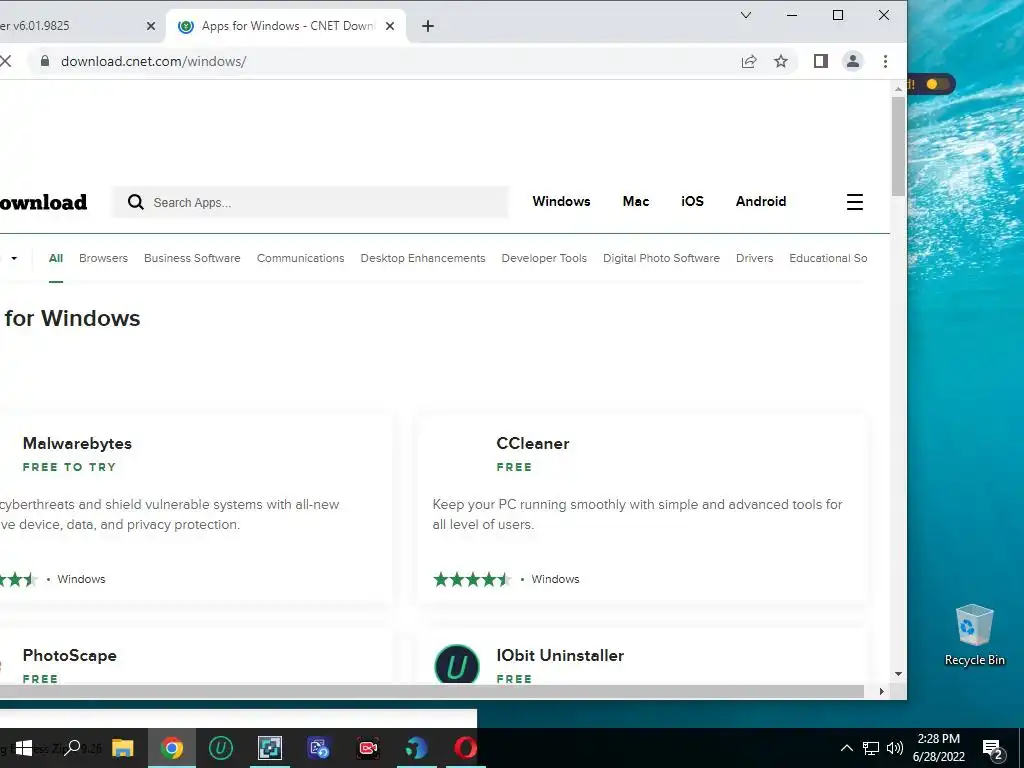Select the Browsers category
The image size is (1024, 768).
pos(103,258)
